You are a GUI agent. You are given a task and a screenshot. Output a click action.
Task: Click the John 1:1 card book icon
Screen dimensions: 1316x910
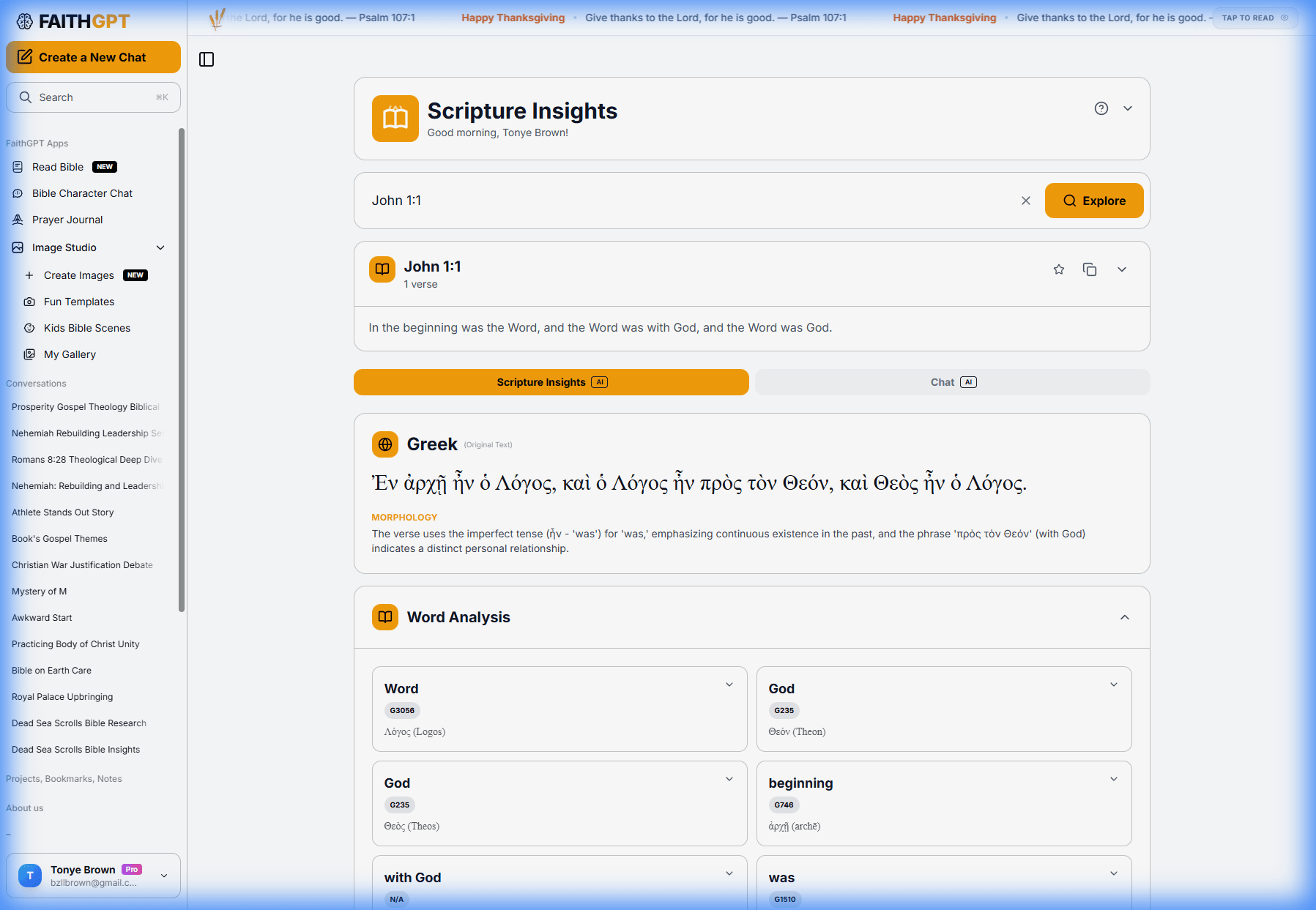[x=382, y=269]
